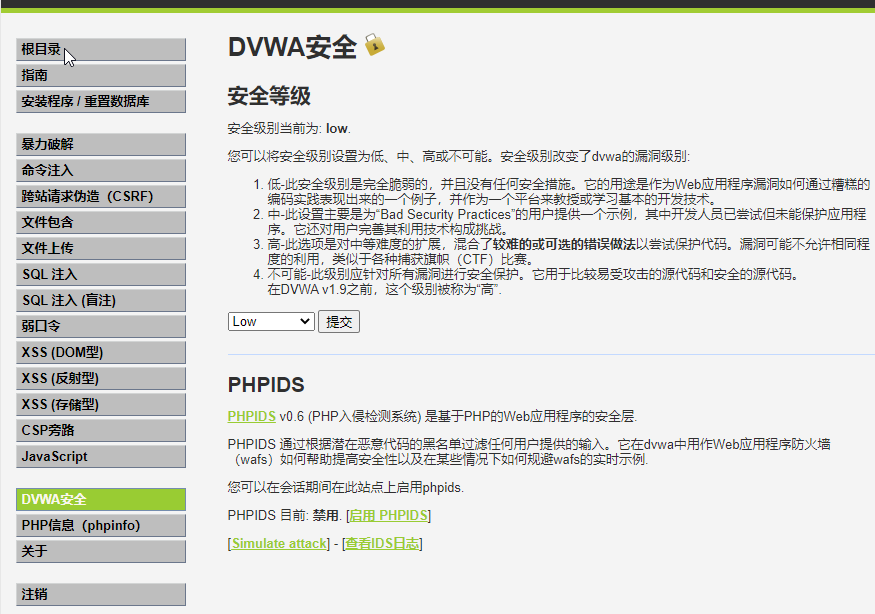Open the PHPIDS project link
The width and height of the screenshot is (875, 614).
point(250,415)
